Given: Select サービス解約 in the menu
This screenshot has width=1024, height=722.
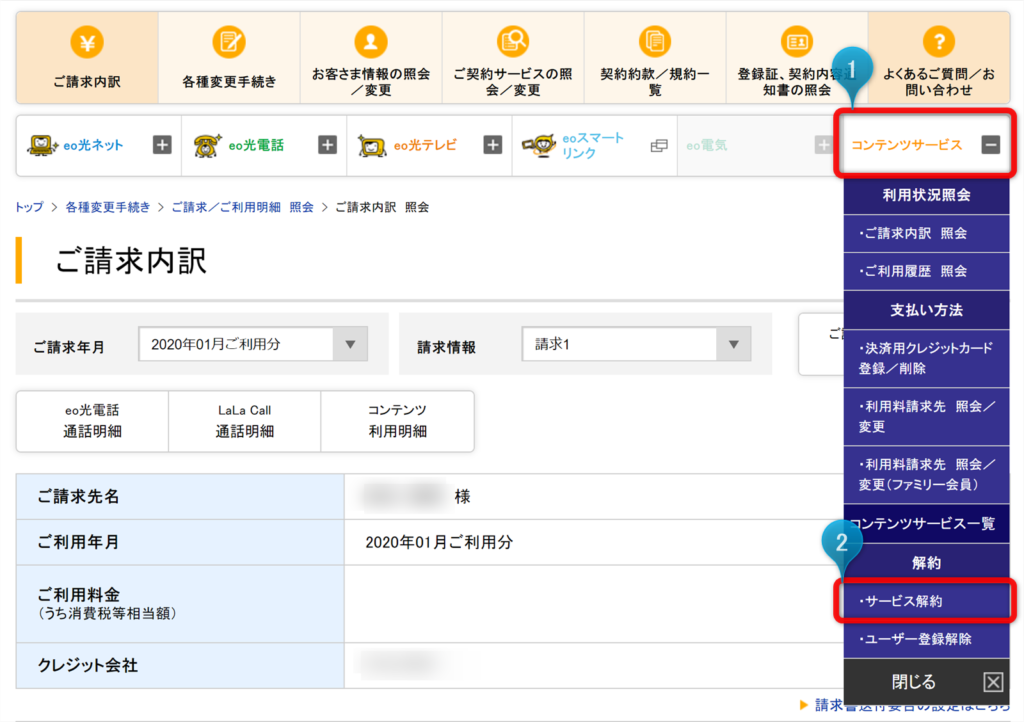Looking at the screenshot, I should coord(925,601).
